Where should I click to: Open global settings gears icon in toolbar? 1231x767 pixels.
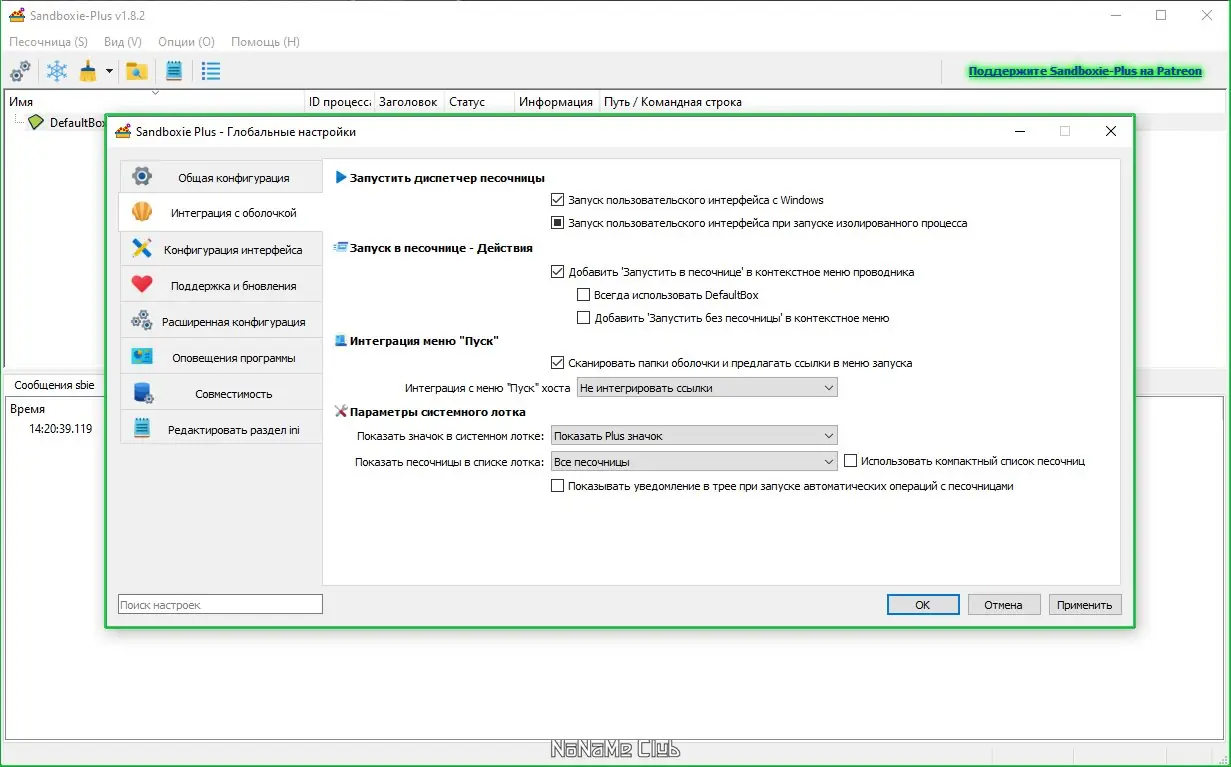click(x=20, y=71)
